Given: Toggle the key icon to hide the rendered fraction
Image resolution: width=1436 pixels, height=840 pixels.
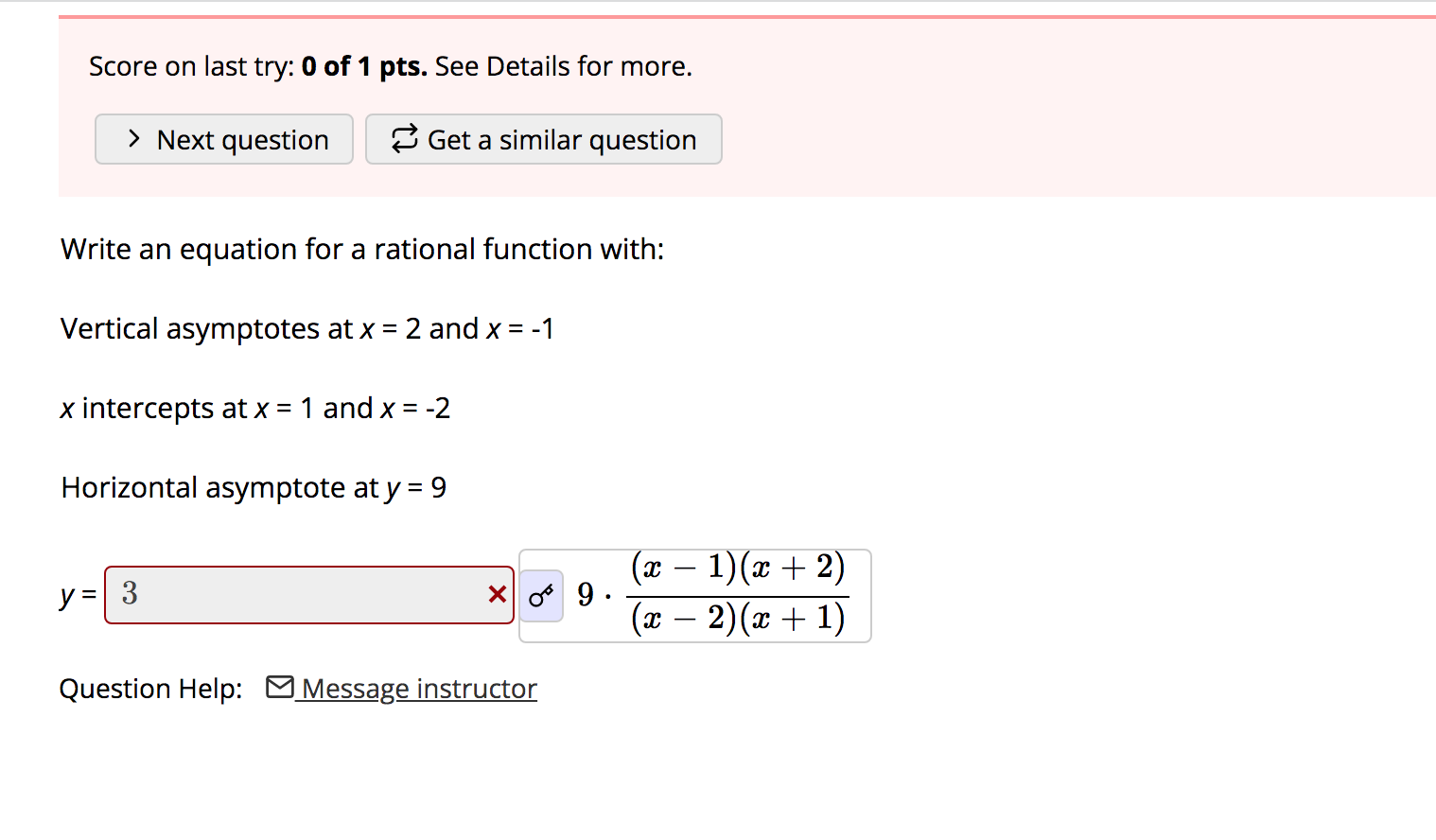Looking at the screenshot, I should (x=541, y=594).
